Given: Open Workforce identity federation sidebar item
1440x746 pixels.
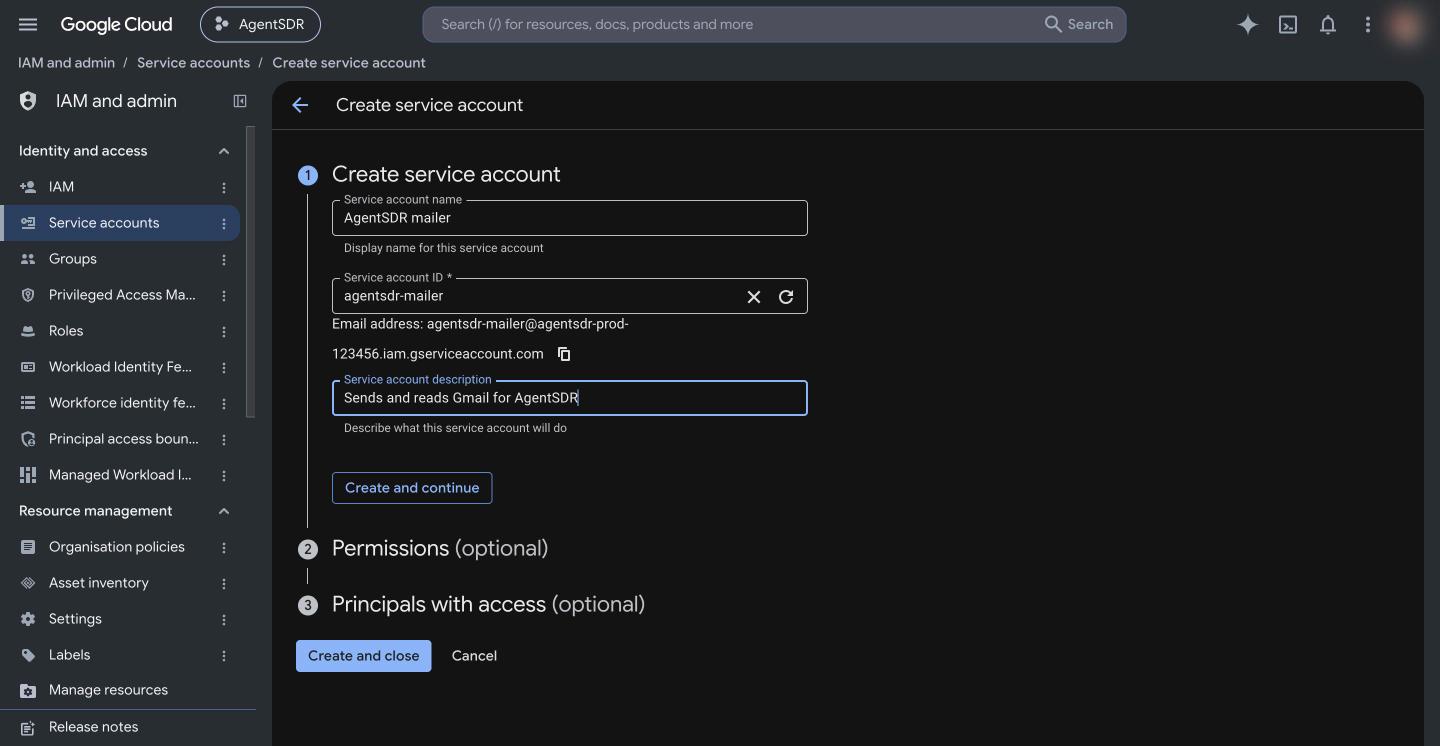Looking at the screenshot, I should (120, 403).
